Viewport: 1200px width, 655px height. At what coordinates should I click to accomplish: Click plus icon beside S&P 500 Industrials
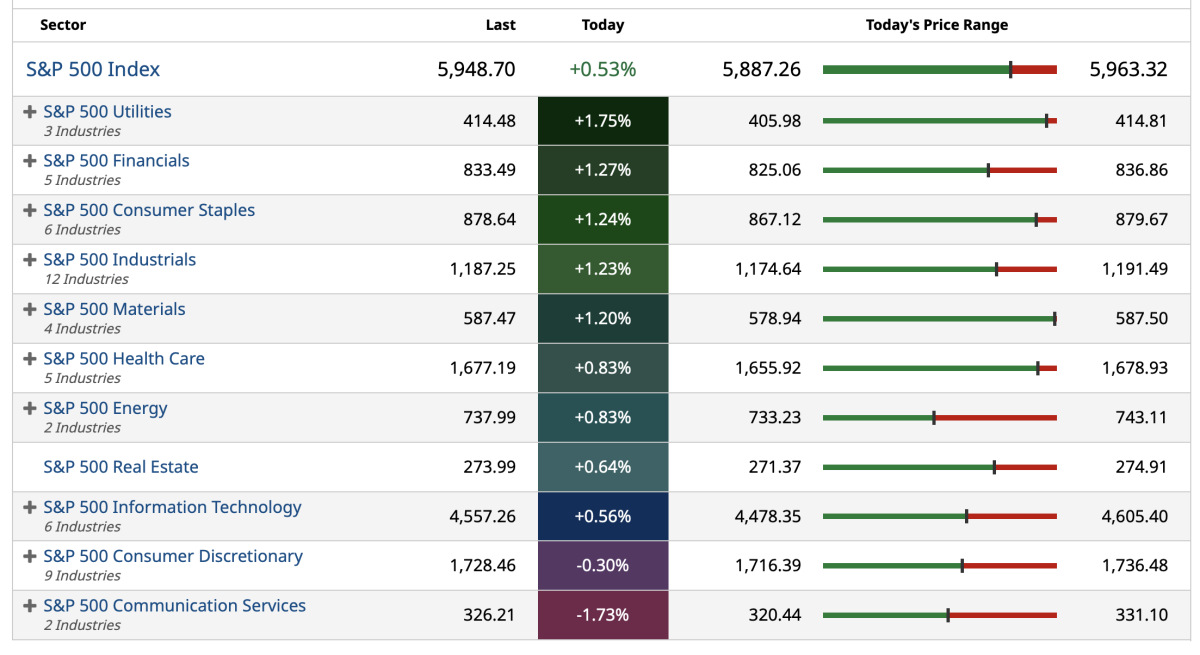coord(30,260)
